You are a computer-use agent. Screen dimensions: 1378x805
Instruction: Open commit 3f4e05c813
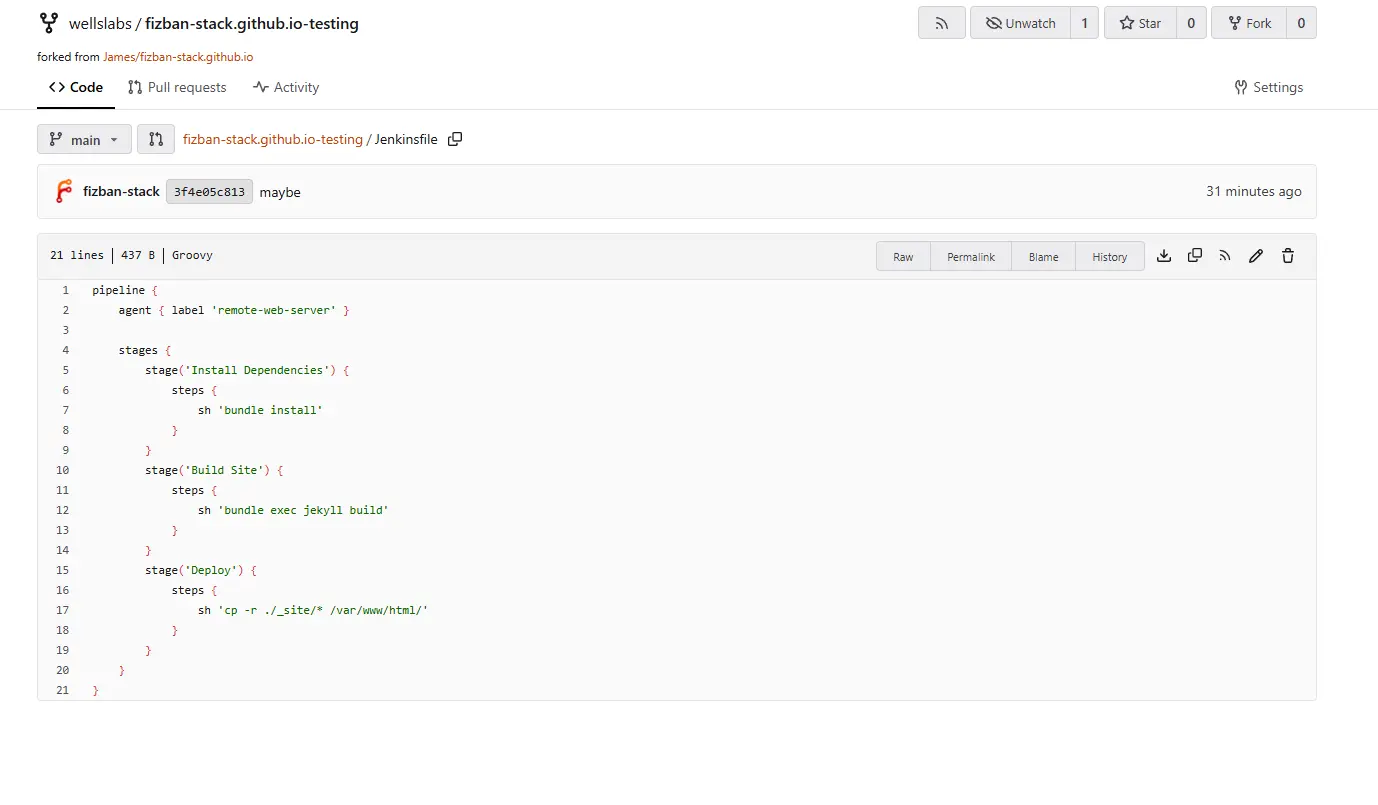coord(209,192)
